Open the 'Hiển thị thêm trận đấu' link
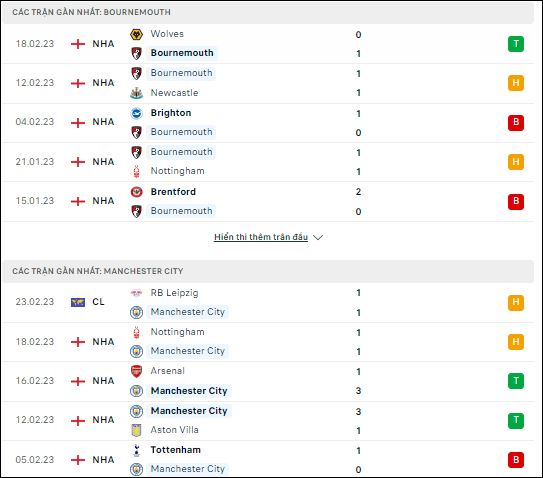Image resolution: width=543 pixels, height=478 pixels. 261,237
